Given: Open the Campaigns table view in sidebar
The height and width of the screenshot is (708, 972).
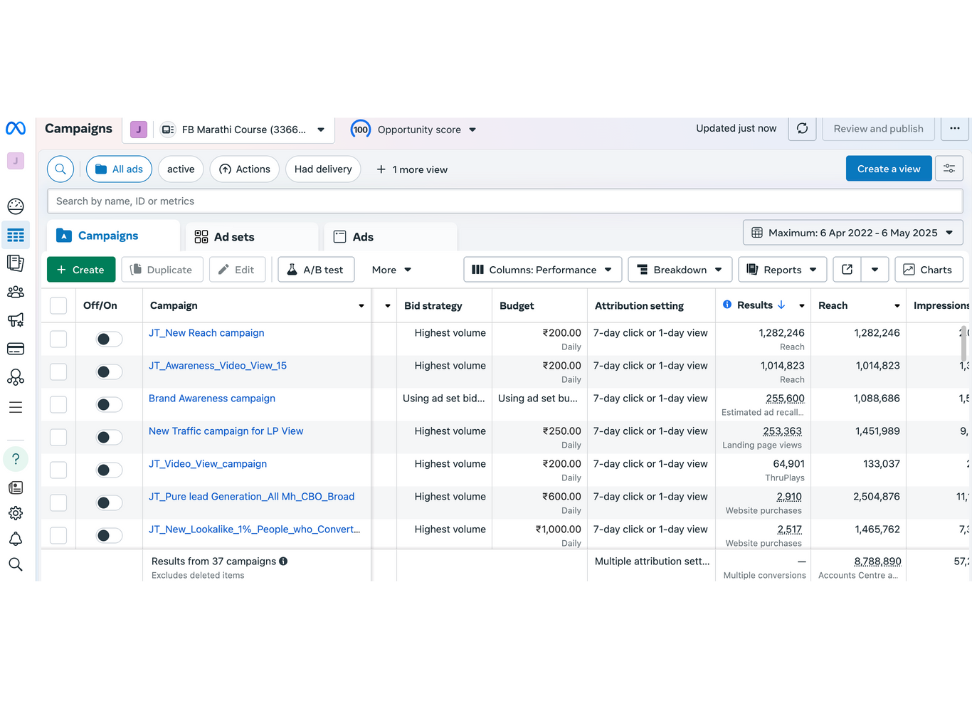Looking at the screenshot, I should tap(15, 236).
